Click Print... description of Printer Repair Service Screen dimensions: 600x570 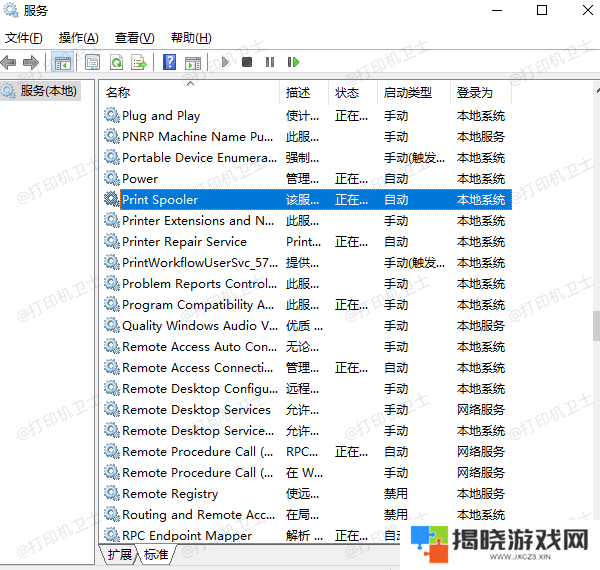point(303,242)
